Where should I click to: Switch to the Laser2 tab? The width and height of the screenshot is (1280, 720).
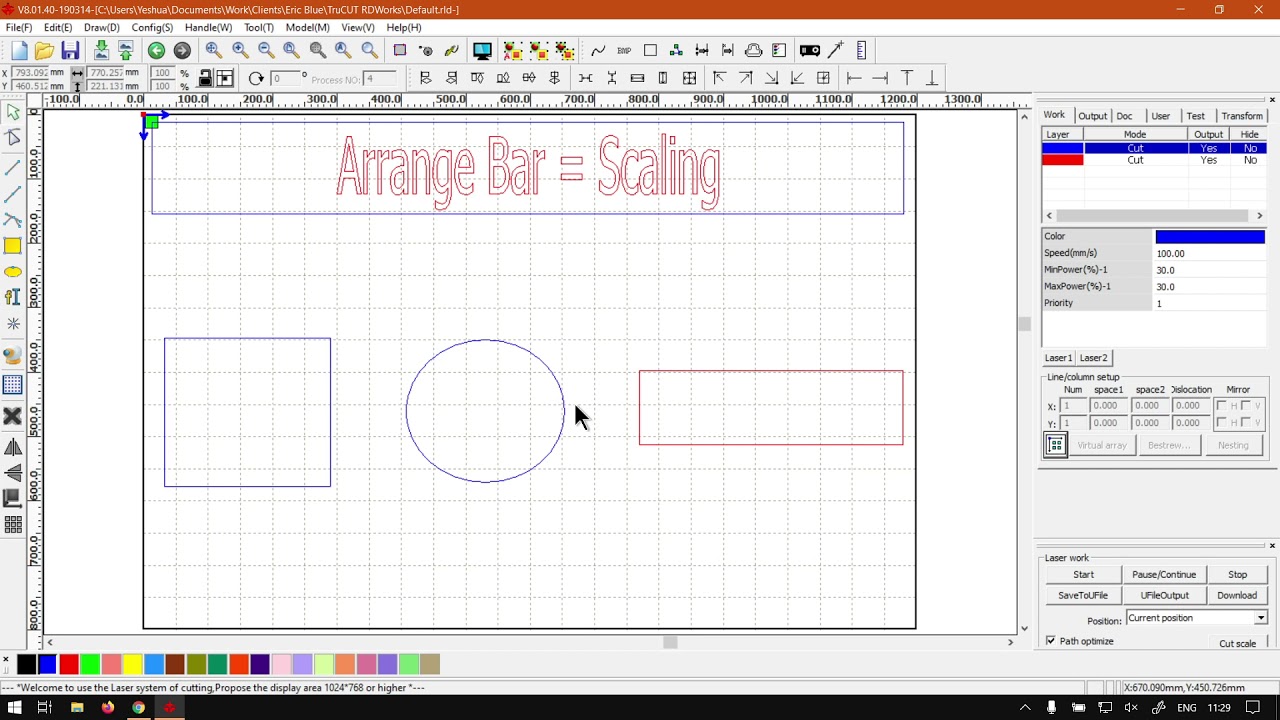1093,358
